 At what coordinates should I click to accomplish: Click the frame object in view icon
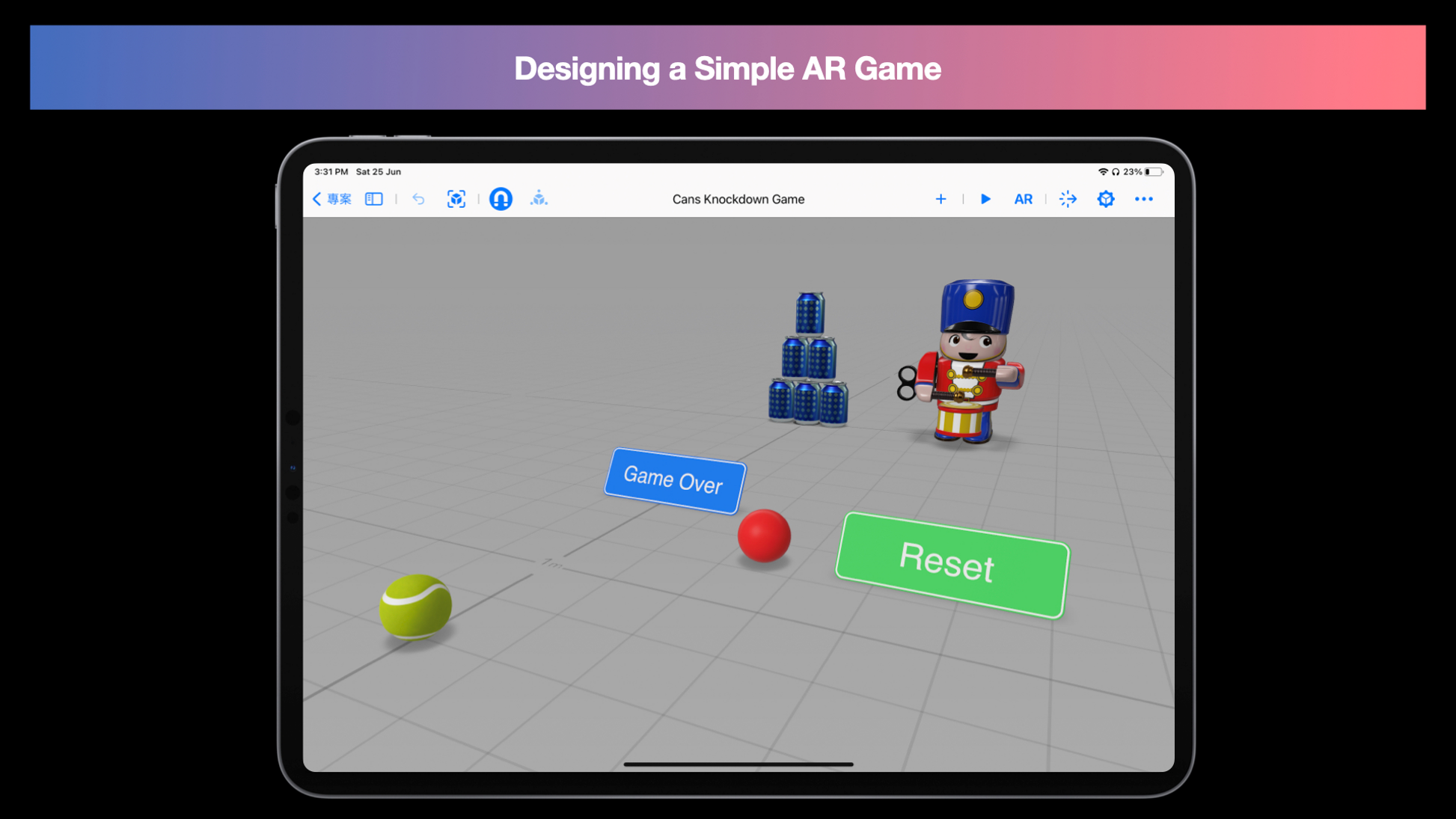456,199
